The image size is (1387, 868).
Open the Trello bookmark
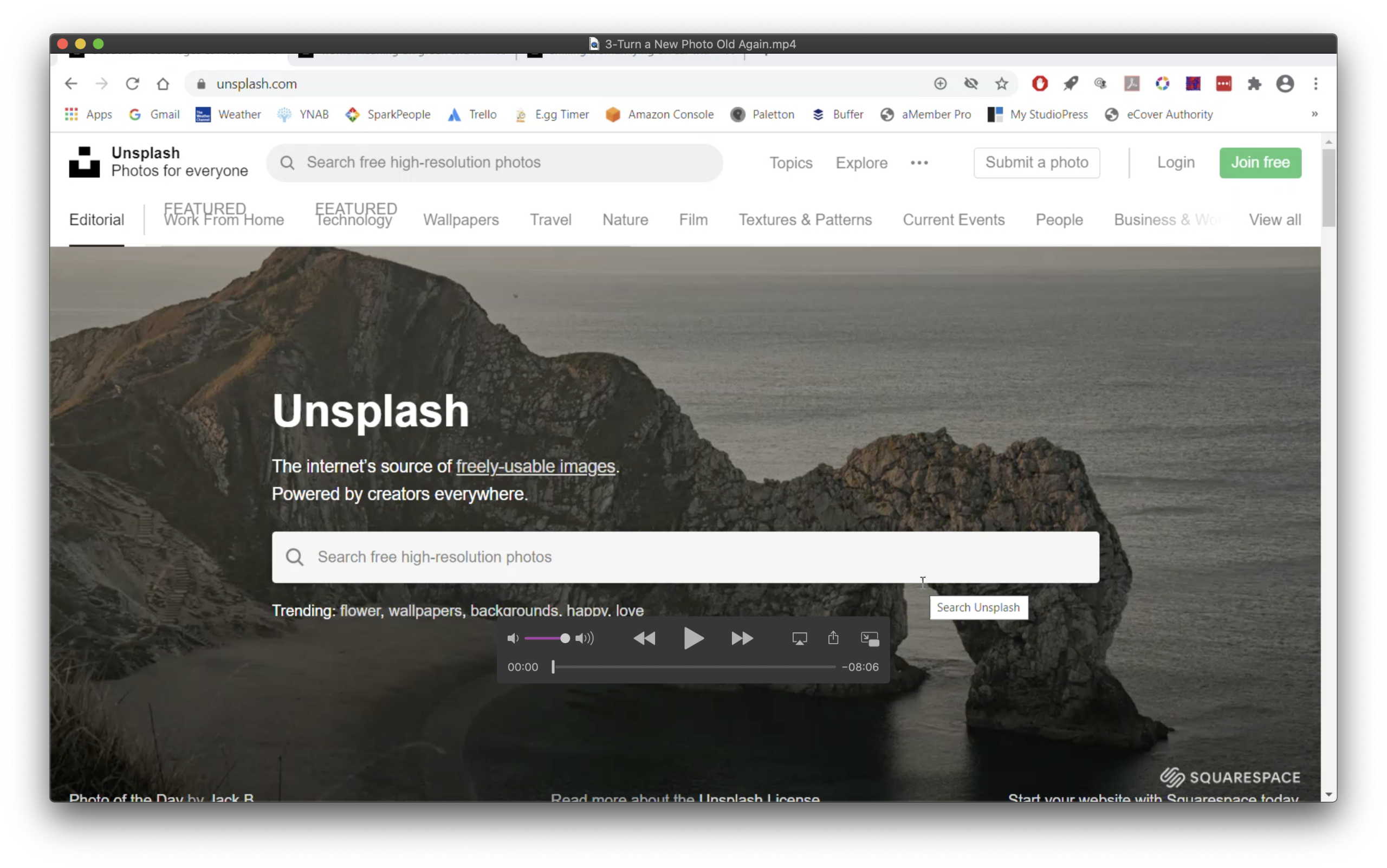472,114
